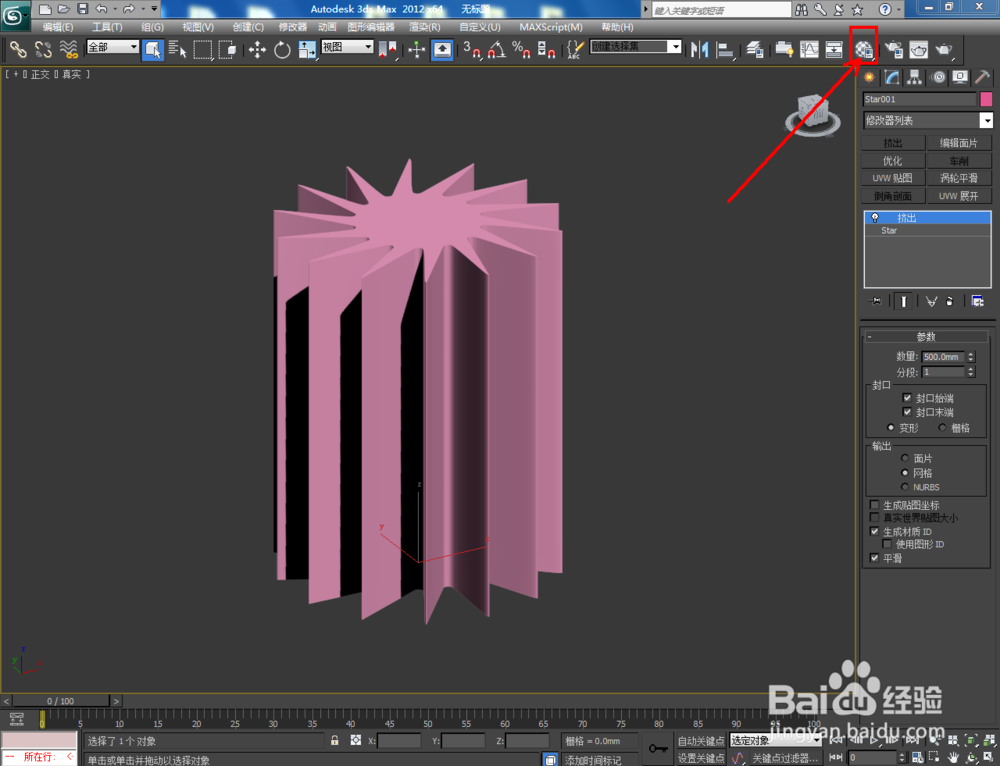The width and height of the screenshot is (1000, 766).
Task: Click the Mirror tool icon
Action: 700,49
